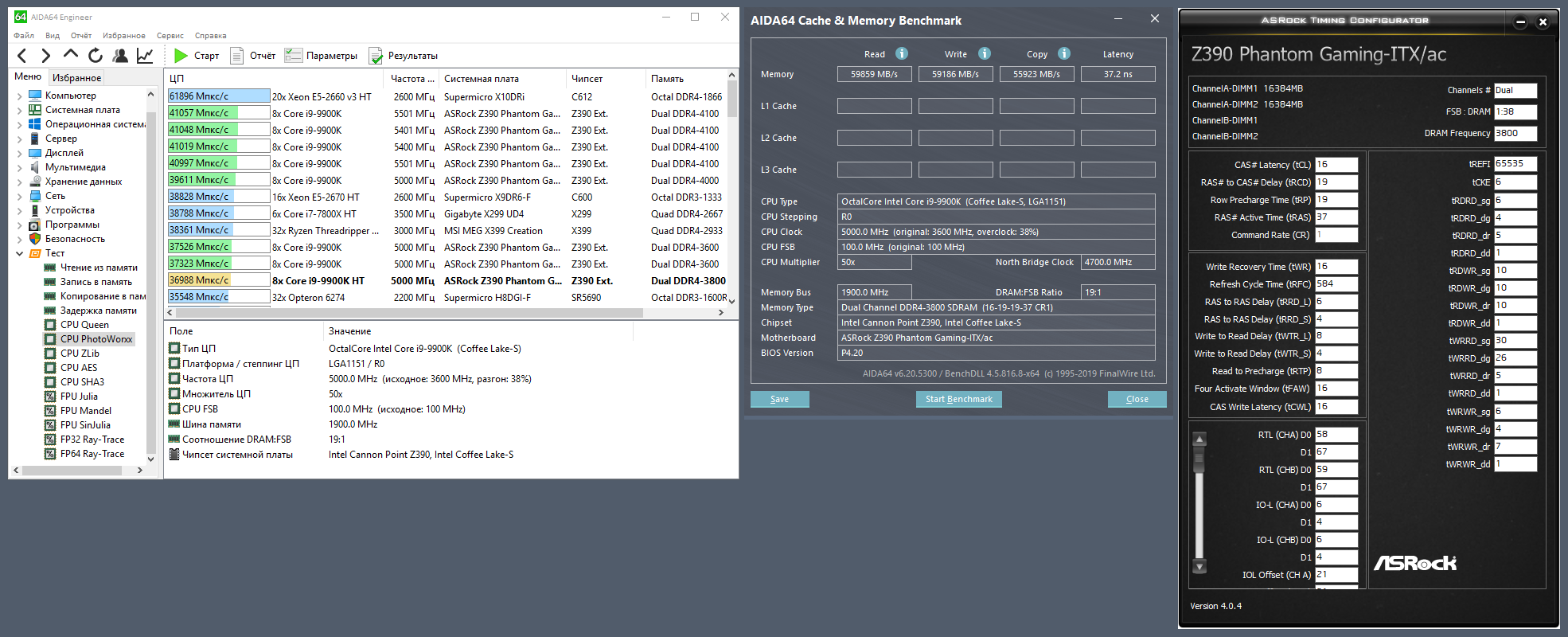
Task: Select the 16x Xeon E5-2670 HT row
Action: [447, 197]
